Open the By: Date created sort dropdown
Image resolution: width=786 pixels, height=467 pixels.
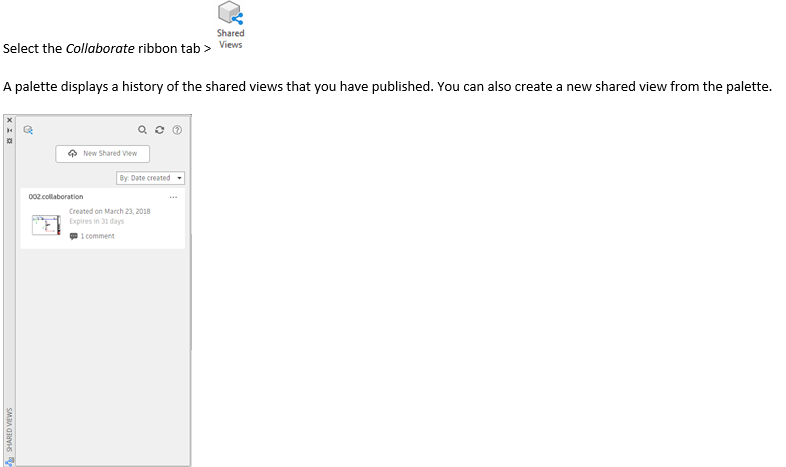coord(150,178)
